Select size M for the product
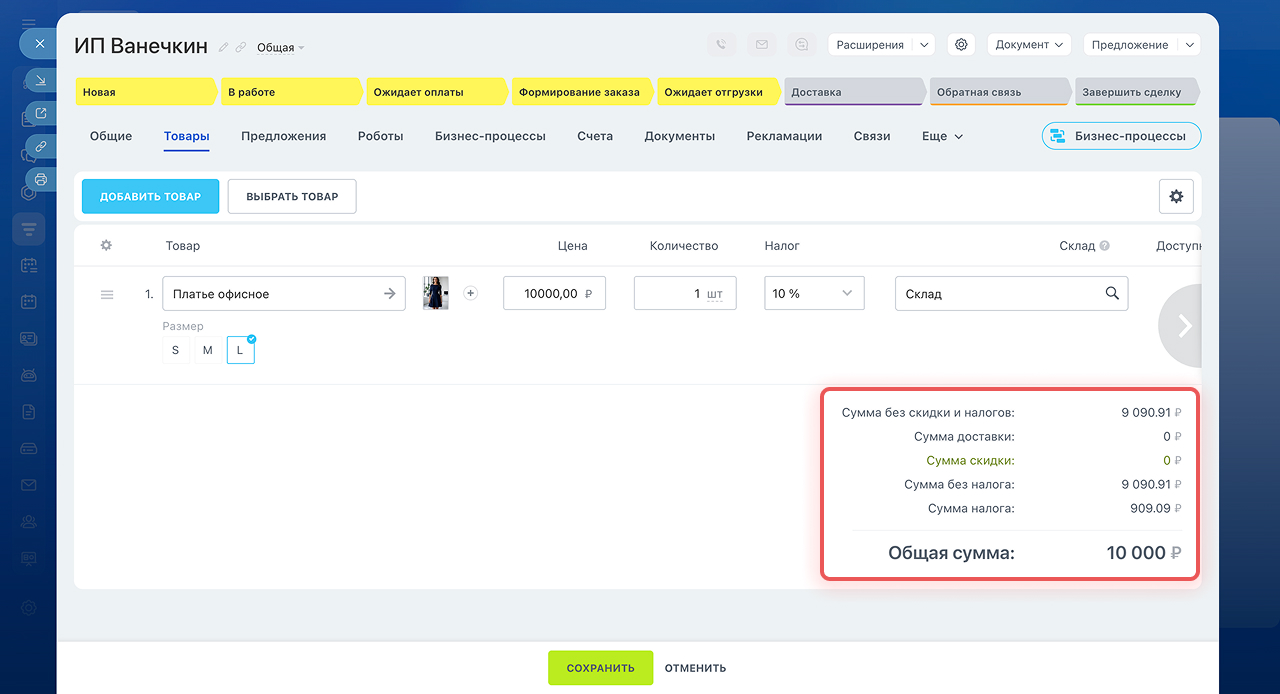1280x694 pixels. click(x=208, y=350)
